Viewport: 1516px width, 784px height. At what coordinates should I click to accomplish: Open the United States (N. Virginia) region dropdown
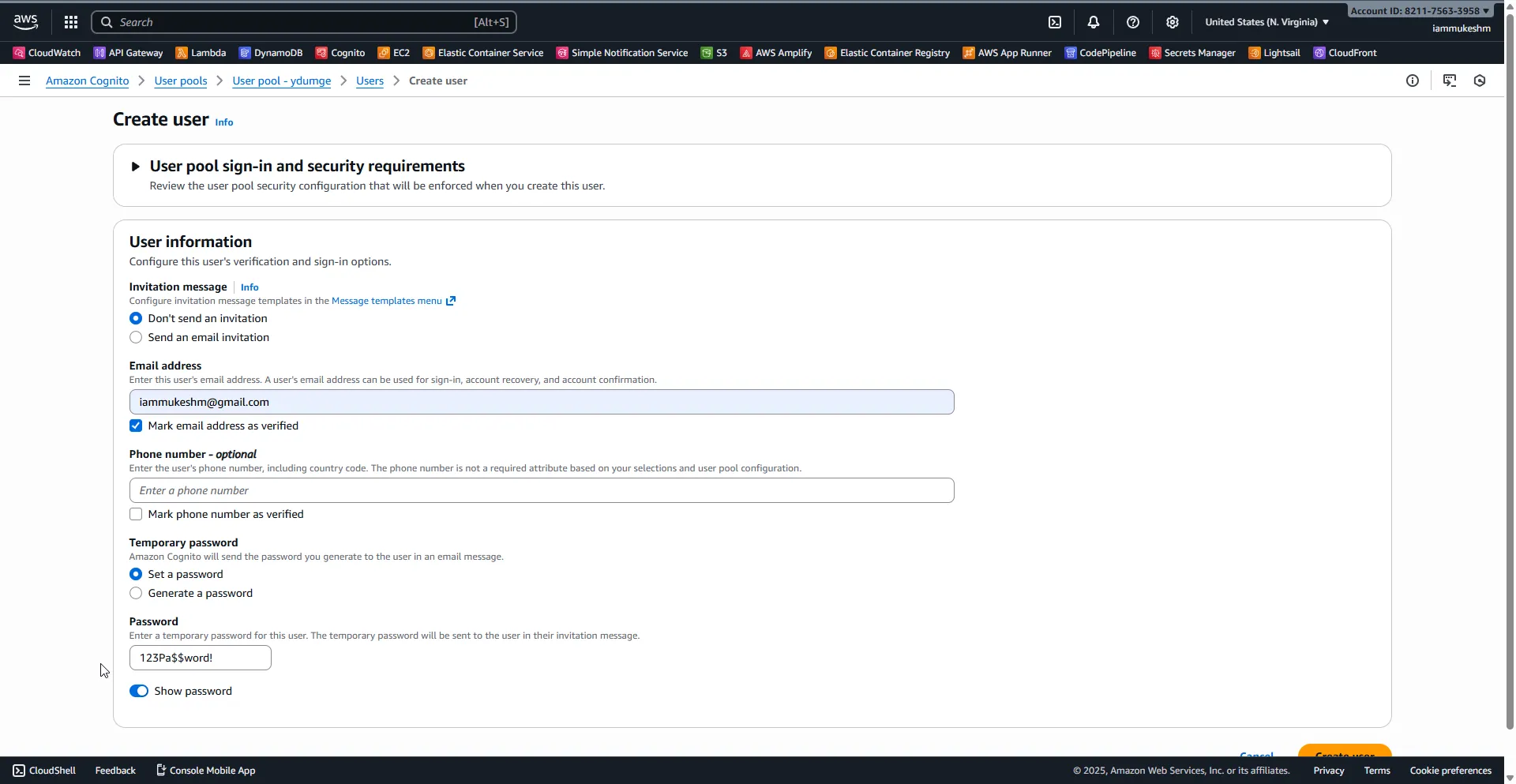(1265, 21)
